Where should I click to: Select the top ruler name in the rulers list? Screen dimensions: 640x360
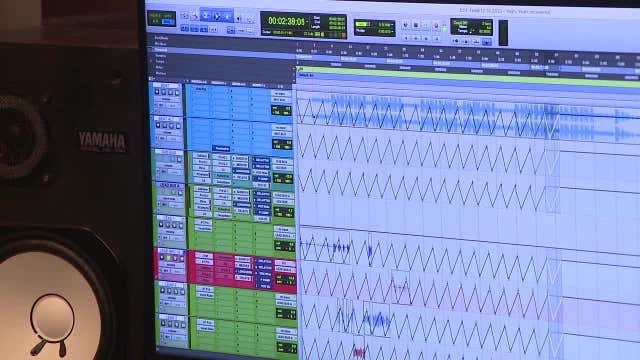tap(161, 38)
